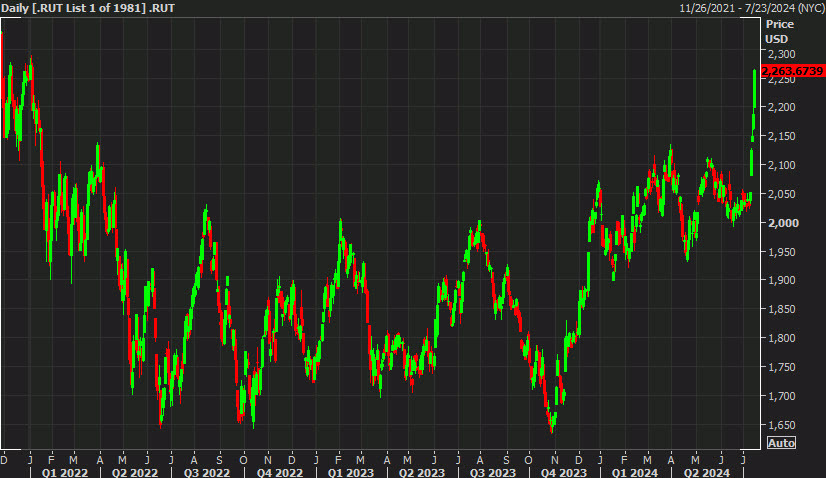The width and height of the screenshot is (826, 478).
Task: Click the 'Q2 2022' quarter label
Action: click(135, 472)
